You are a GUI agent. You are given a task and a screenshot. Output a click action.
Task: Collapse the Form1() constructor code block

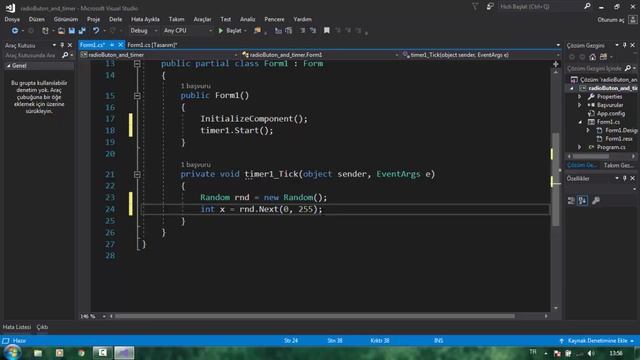click(137, 96)
